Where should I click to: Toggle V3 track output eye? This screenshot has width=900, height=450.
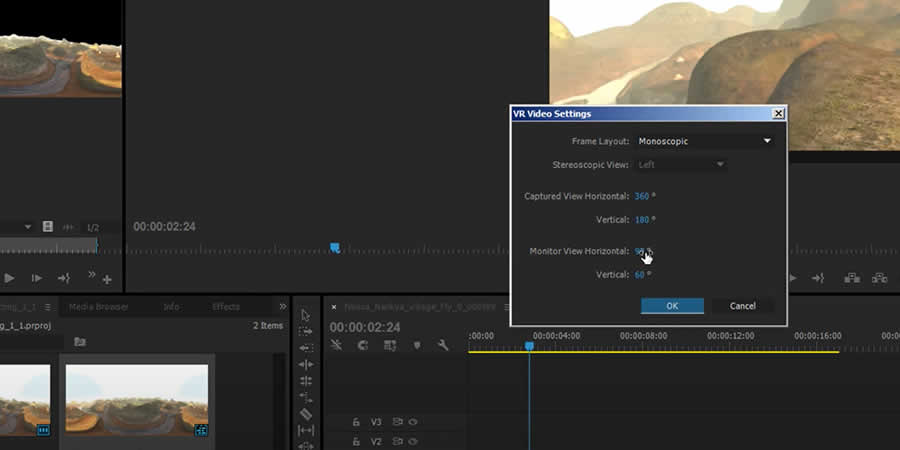click(412, 422)
